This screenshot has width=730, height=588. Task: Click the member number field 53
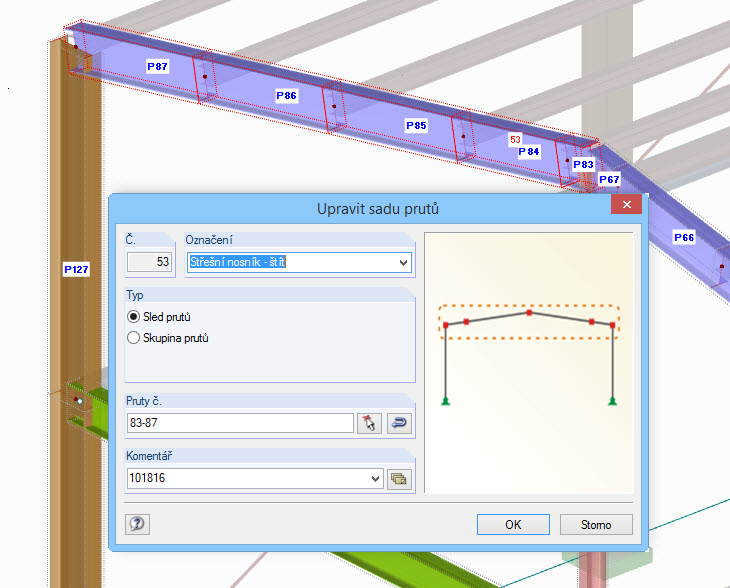click(149, 262)
